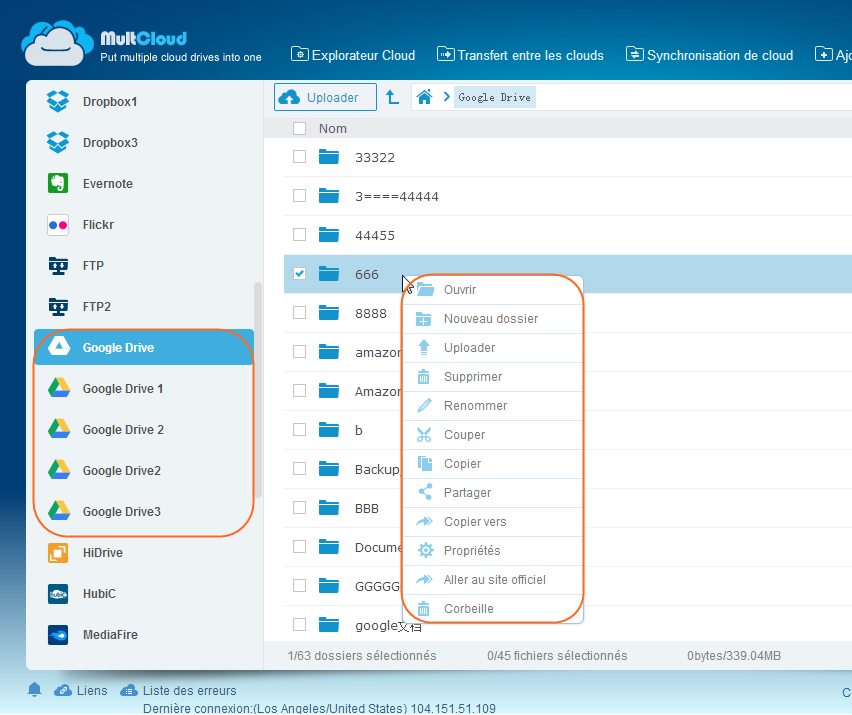Click the sidebar vertical scrollbar
The height and width of the screenshot is (715, 852).
[258, 390]
